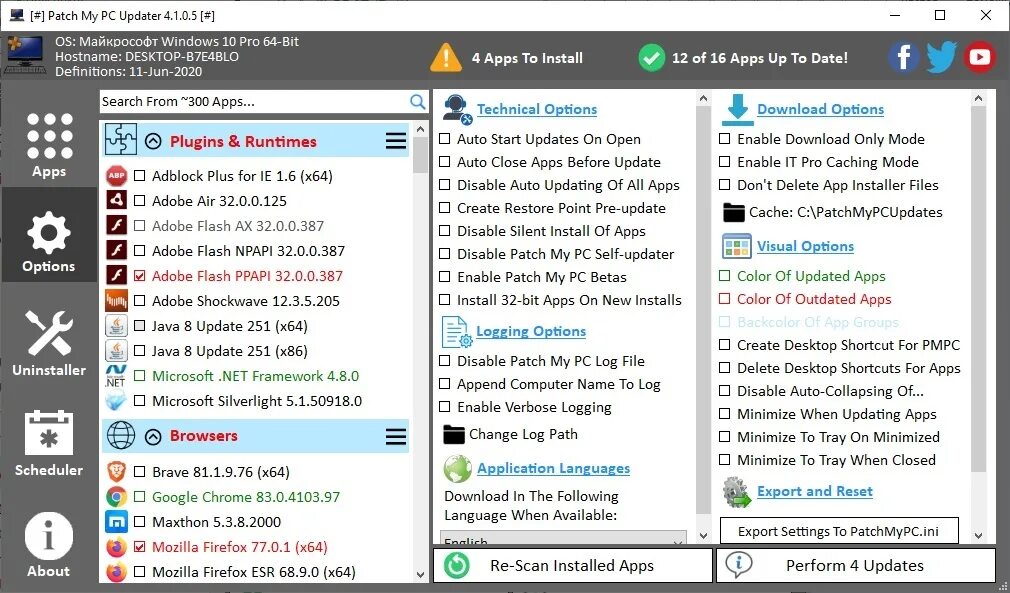Image resolution: width=1010 pixels, height=593 pixels.
Task: Click the Java 8 Update 251 (x64) icon
Action: pyautogui.click(x=117, y=326)
